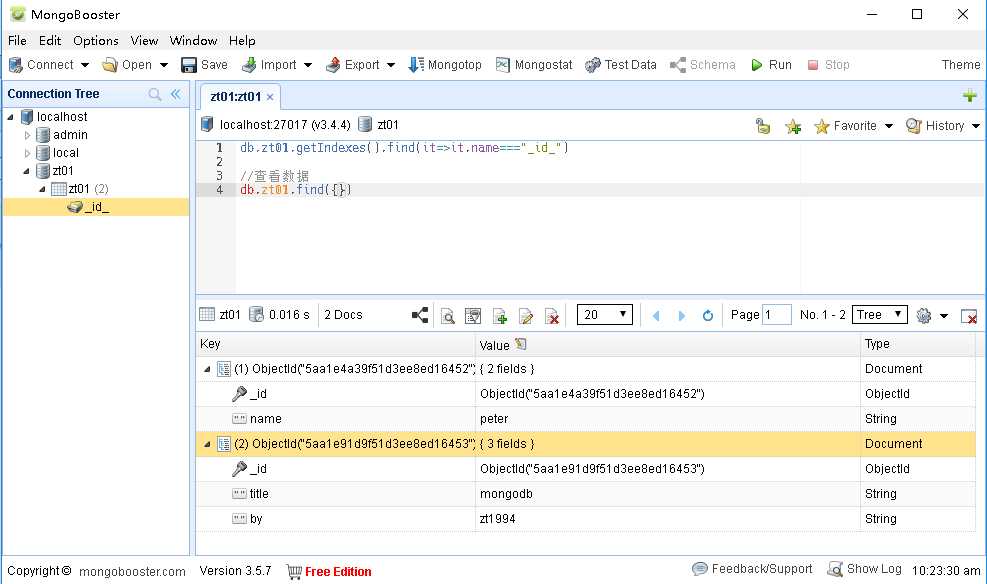Click the Connect toolbar icon
Screen dimensions: 987x584
pos(16,65)
